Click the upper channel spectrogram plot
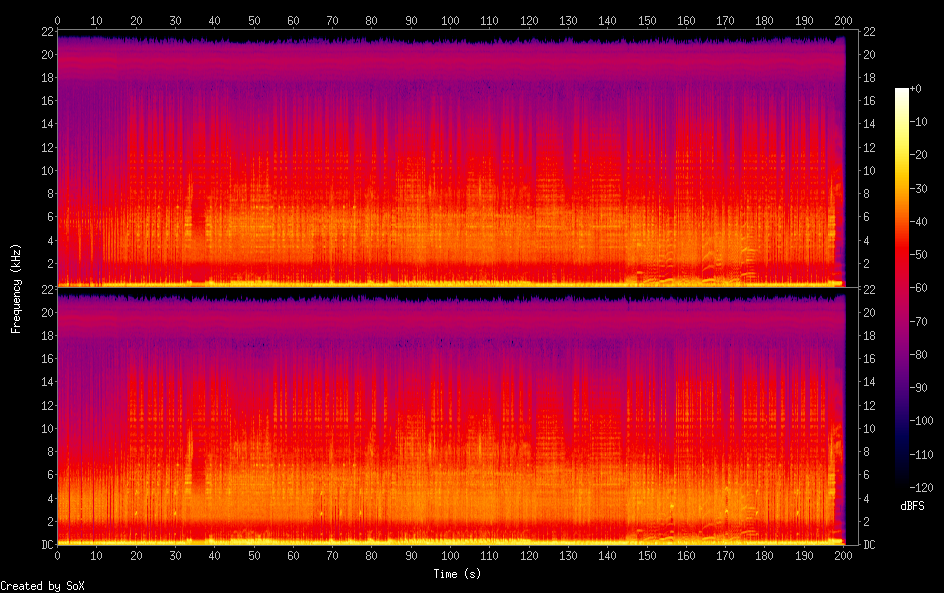Screen dimensions: 944x593 (458, 158)
